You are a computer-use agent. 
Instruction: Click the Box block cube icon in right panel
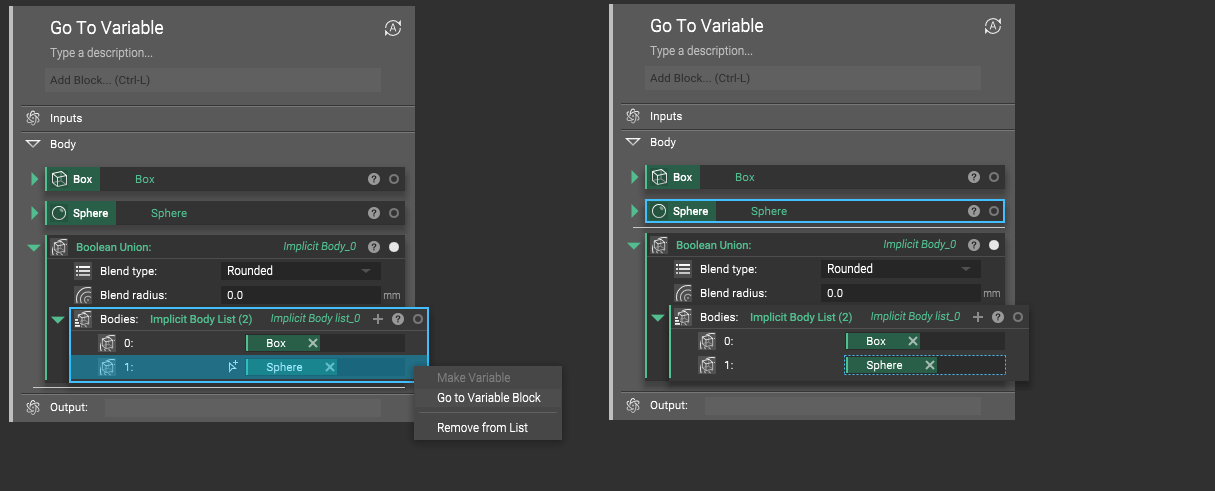pyautogui.click(x=659, y=177)
